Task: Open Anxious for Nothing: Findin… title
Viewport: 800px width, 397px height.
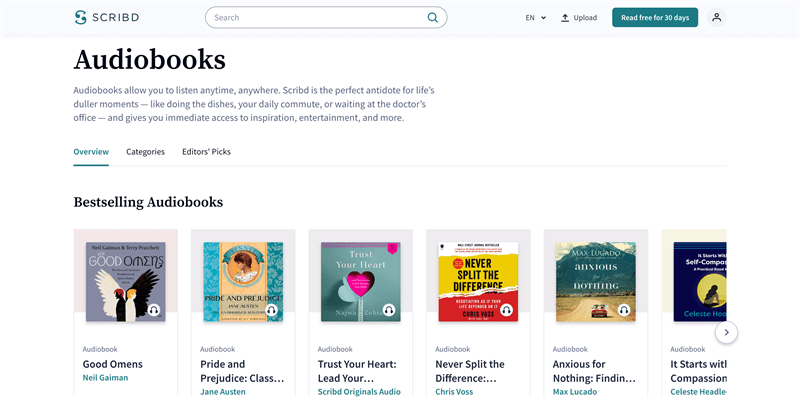Action: coord(594,371)
